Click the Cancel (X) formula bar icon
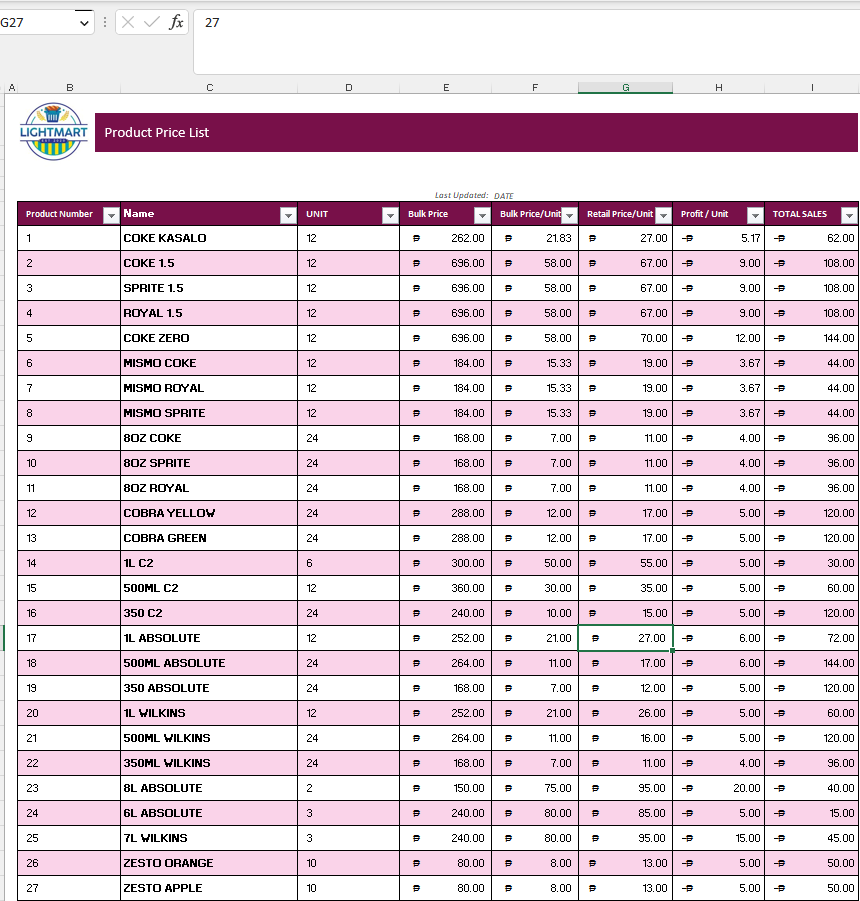Viewport: 860px width, 901px height. click(128, 22)
